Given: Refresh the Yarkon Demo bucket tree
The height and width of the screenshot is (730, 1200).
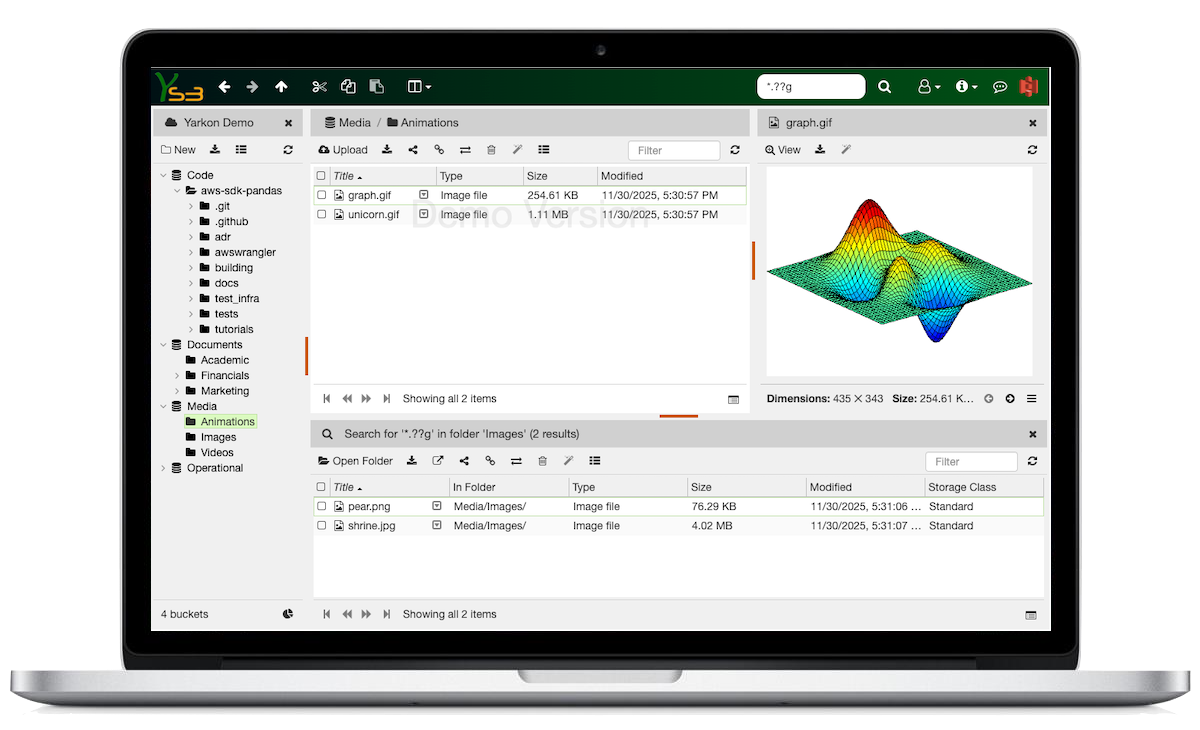Looking at the screenshot, I should point(288,150).
